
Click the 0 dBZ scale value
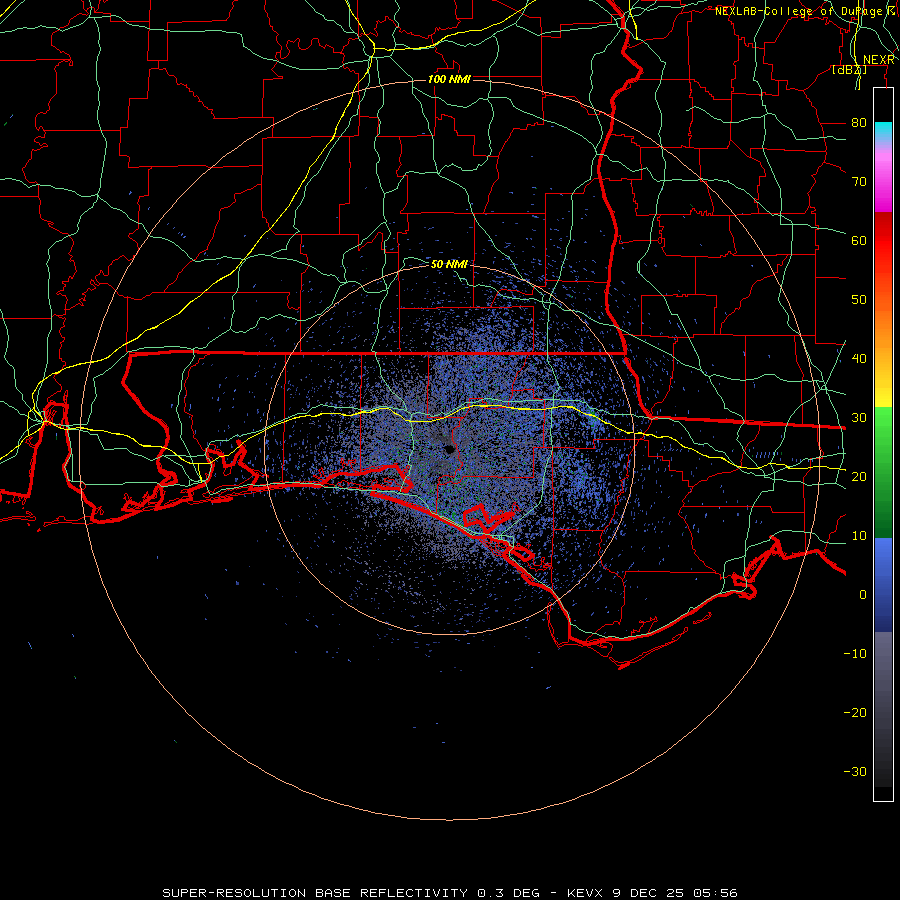(x=863, y=595)
